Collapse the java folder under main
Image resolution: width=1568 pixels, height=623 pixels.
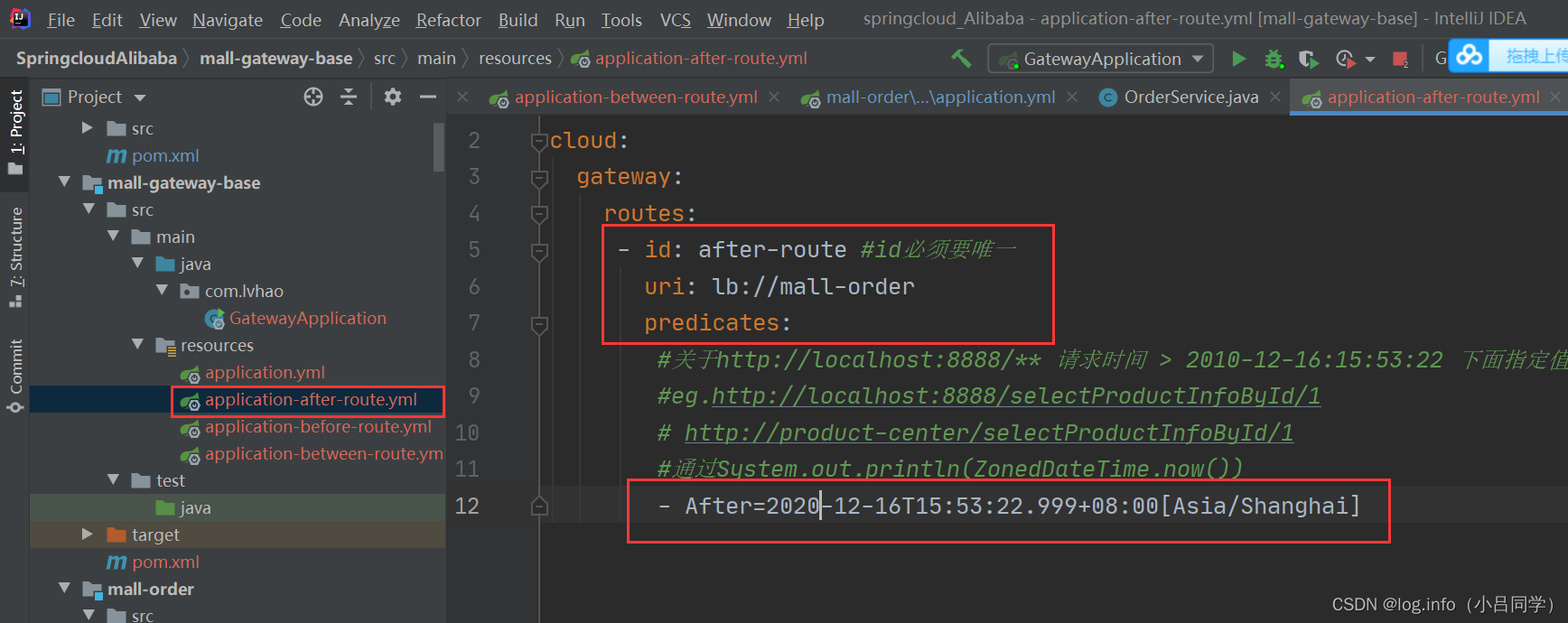click(x=137, y=264)
